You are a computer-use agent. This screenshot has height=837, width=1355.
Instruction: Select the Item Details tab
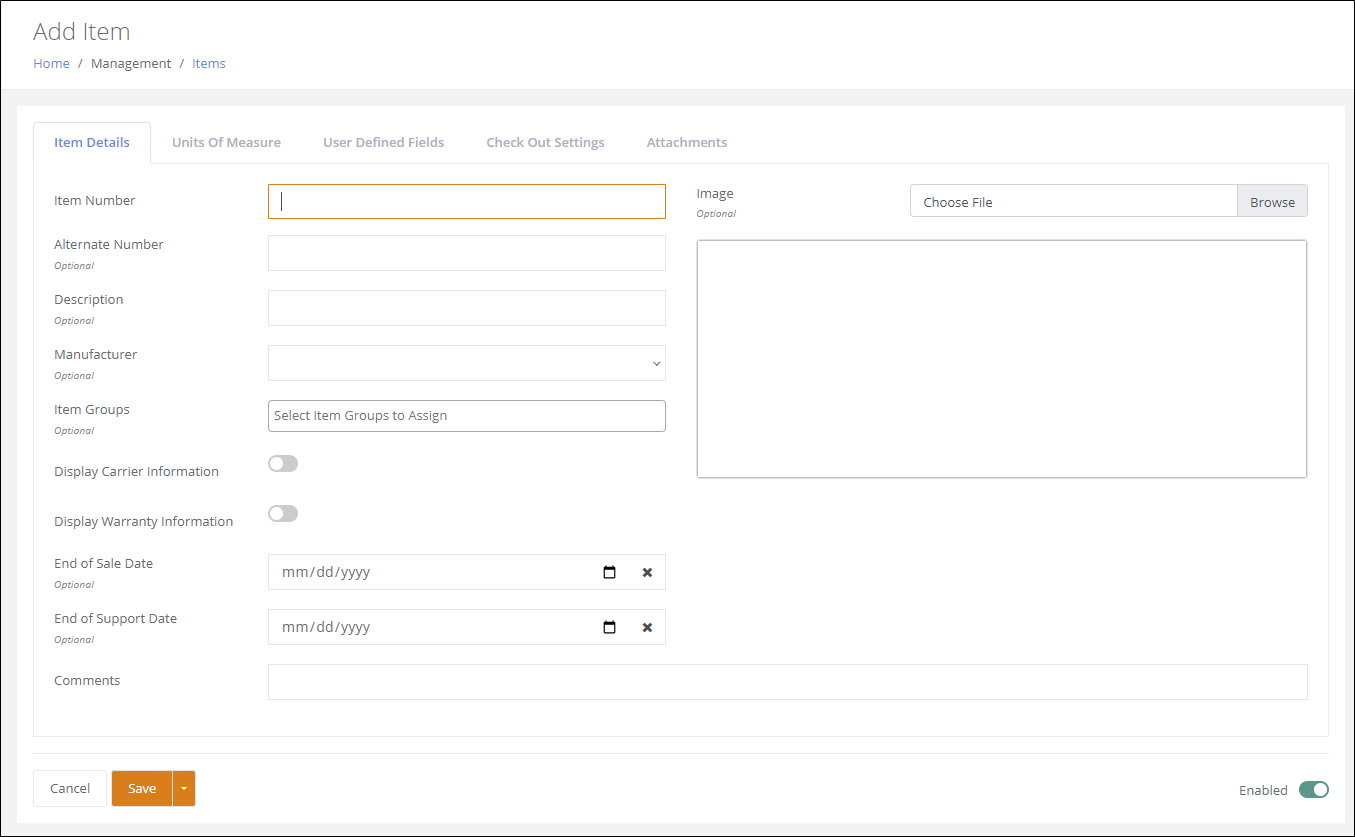pos(92,142)
